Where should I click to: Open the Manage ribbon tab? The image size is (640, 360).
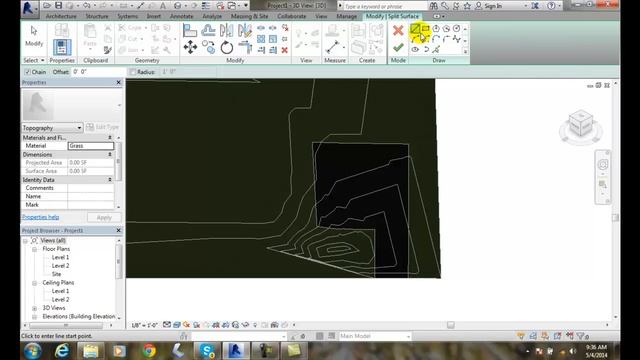347,16
